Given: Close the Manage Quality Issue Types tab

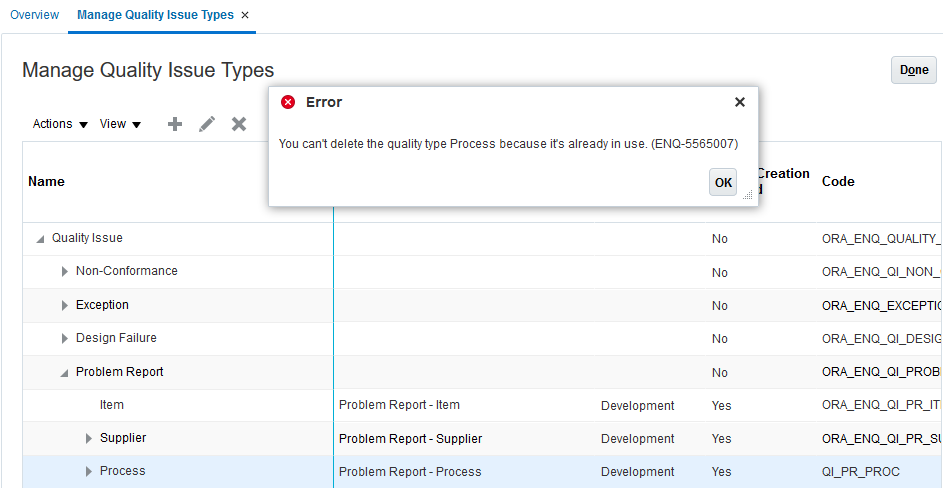Looking at the screenshot, I should 245,15.
